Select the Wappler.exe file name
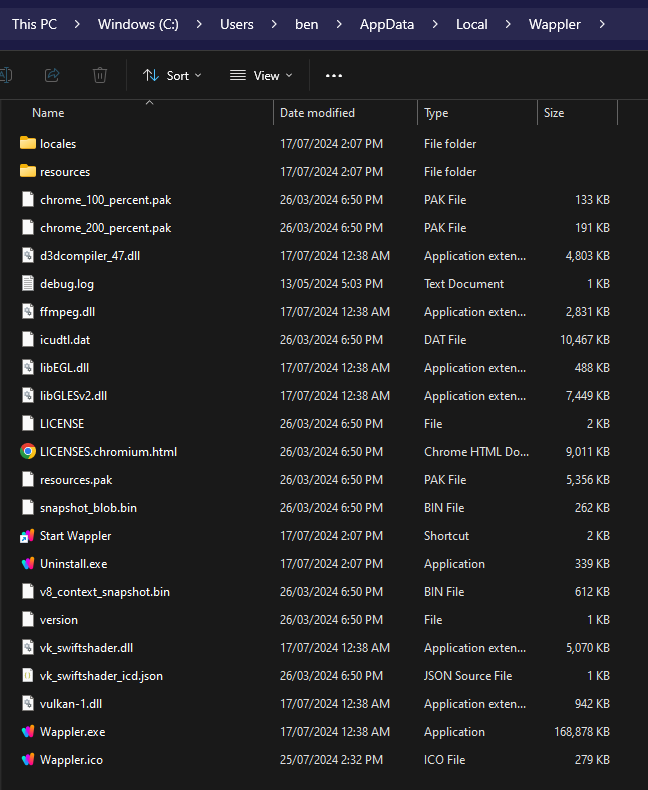648x790 pixels. 73,732
